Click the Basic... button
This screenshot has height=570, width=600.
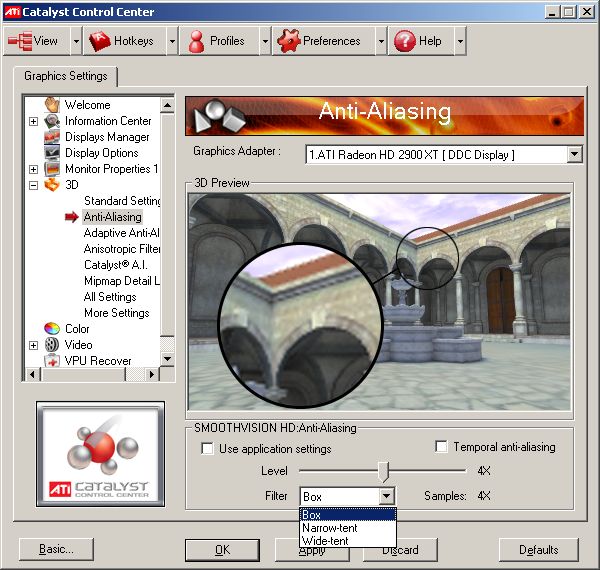[56, 549]
